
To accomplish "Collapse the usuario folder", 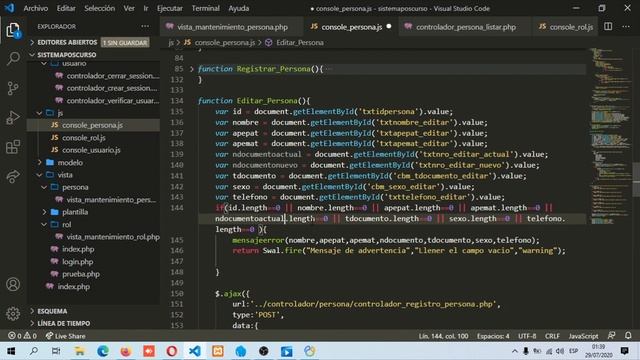I will (x=74, y=64).
